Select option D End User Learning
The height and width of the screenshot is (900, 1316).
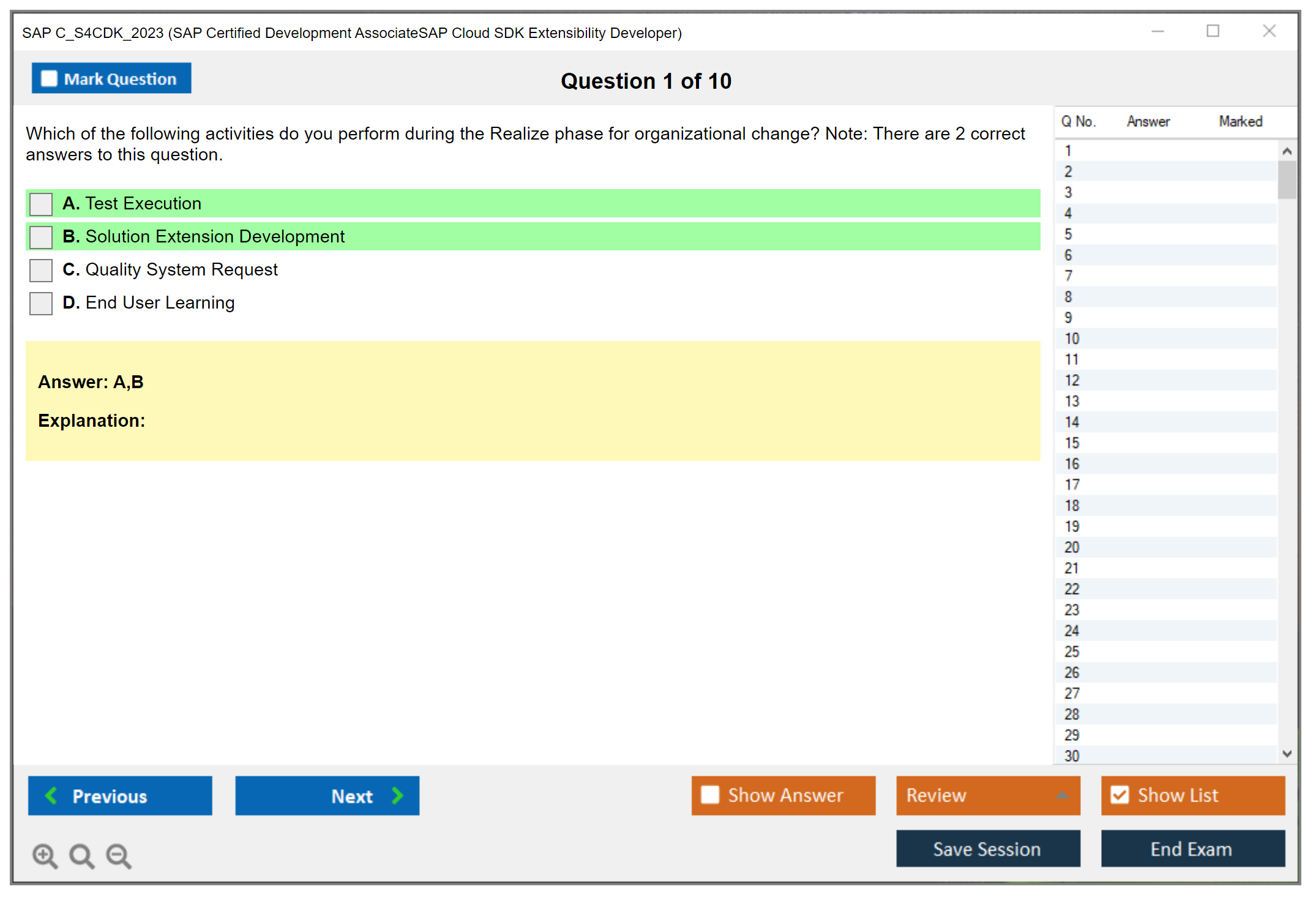coord(41,303)
